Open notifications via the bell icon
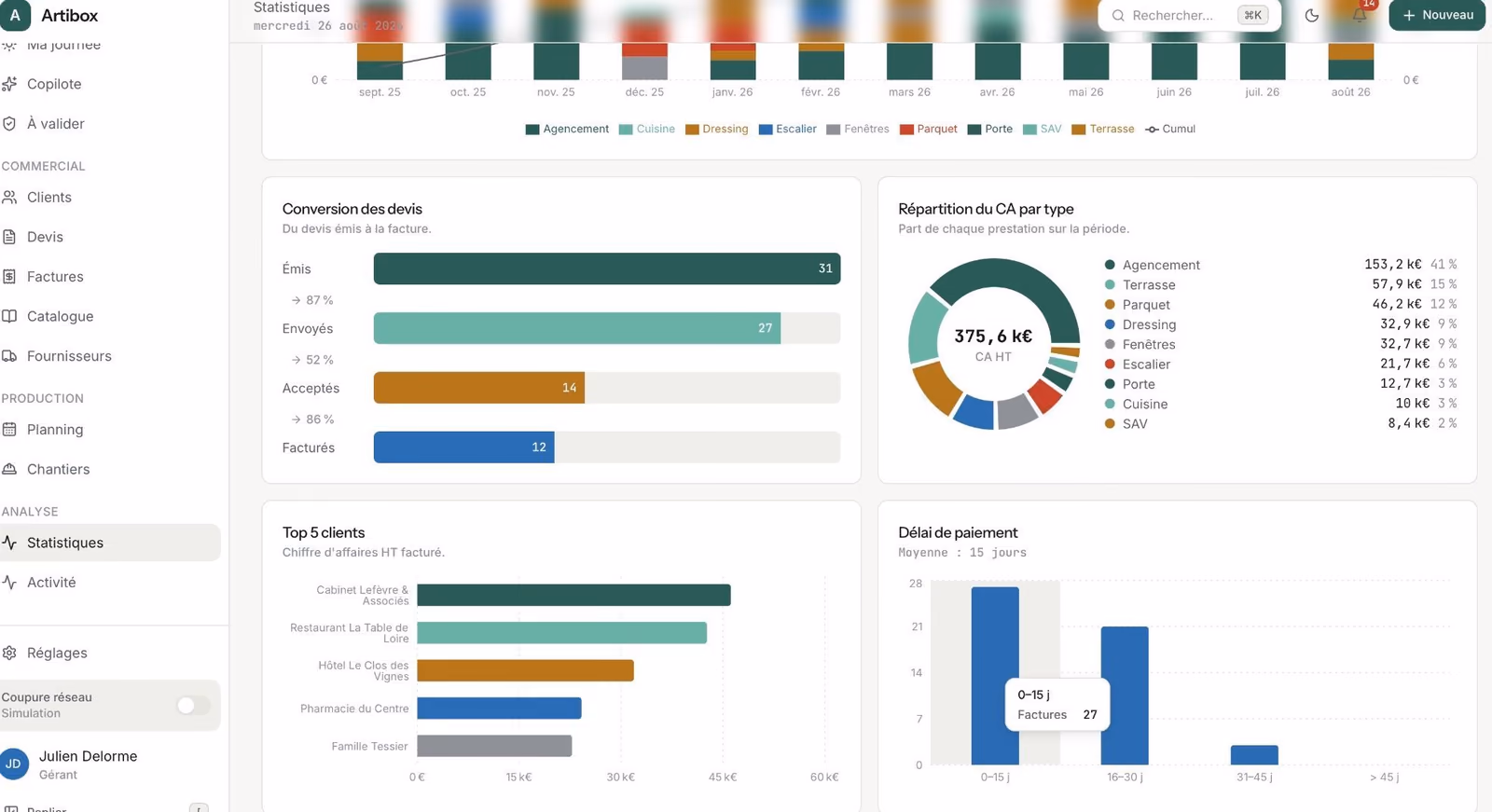Image resolution: width=1492 pixels, height=812 pixels. tap(1360, 15)
